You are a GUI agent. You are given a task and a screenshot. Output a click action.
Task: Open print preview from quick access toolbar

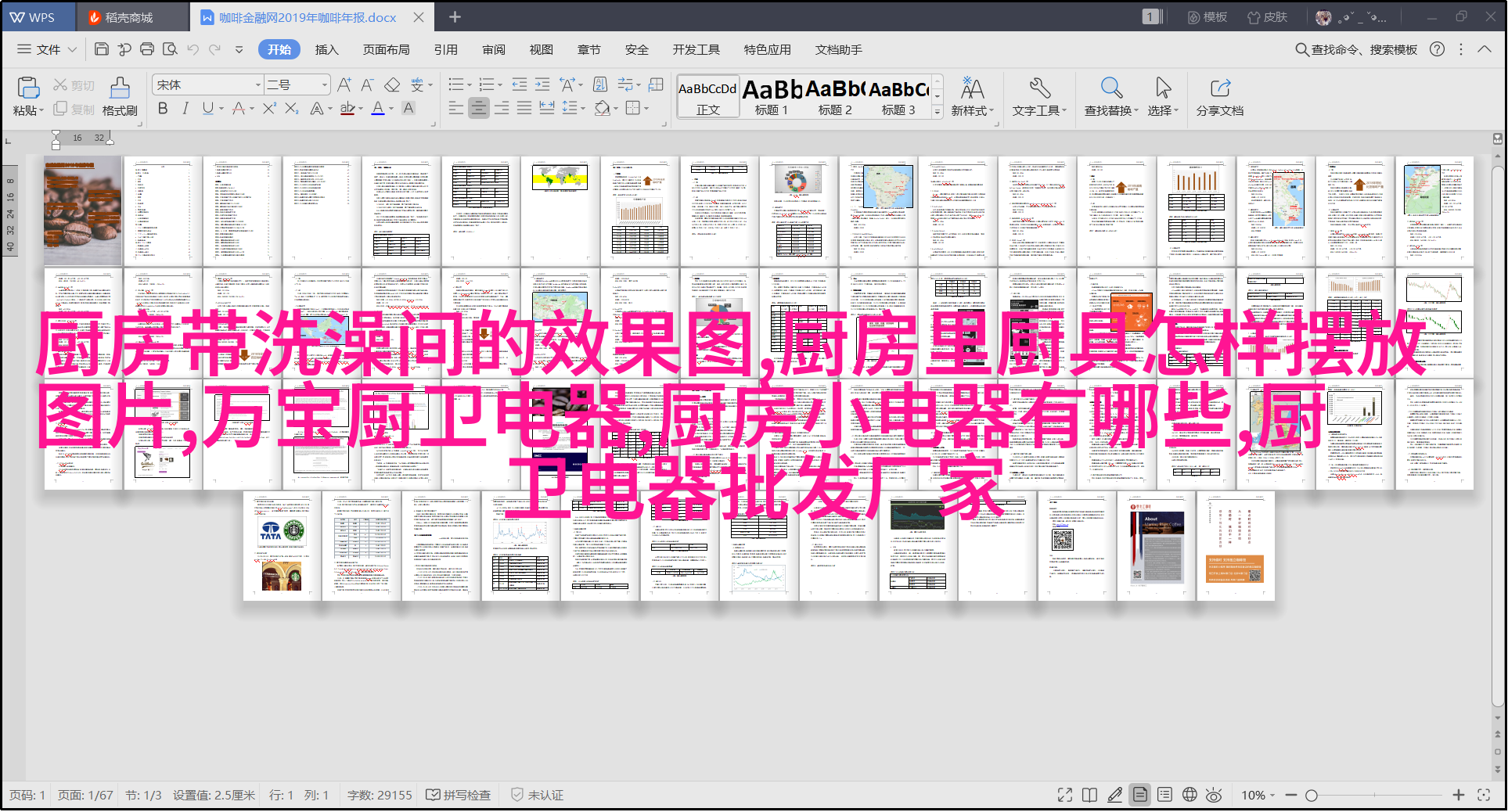(x=170, y=49)
